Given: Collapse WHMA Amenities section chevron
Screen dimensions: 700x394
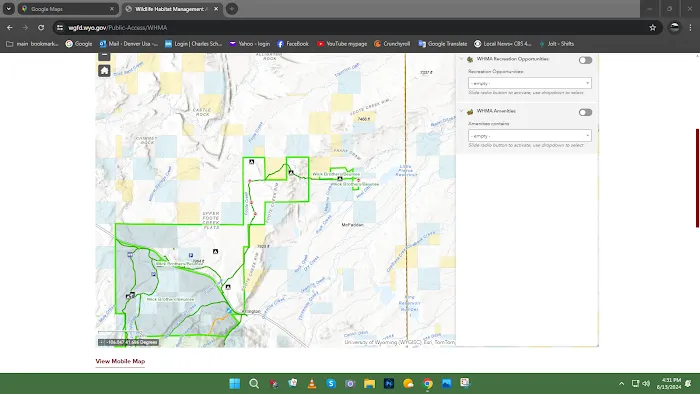Looking at the screenshot, I should click(x=461, y=111).
